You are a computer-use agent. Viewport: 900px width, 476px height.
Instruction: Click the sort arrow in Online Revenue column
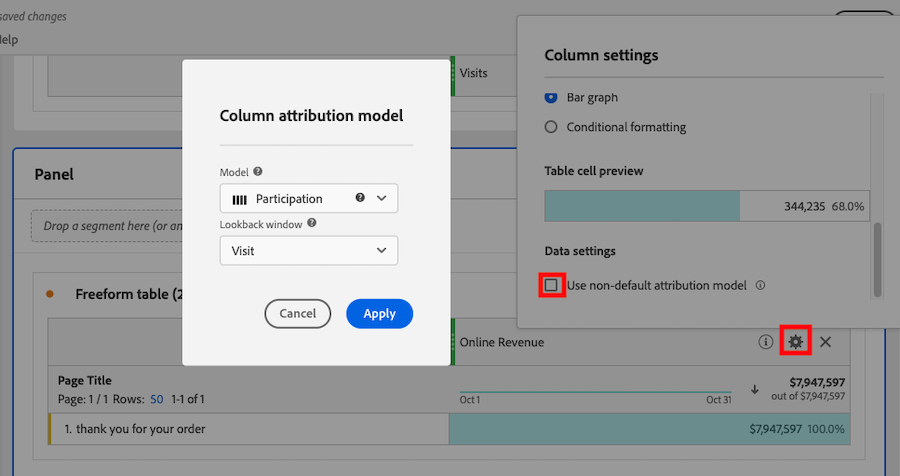755,390
